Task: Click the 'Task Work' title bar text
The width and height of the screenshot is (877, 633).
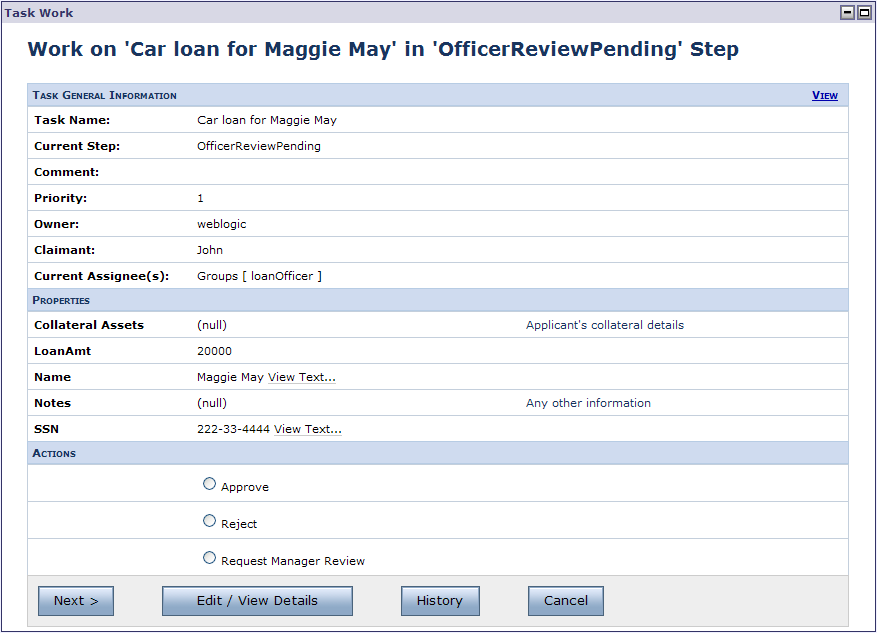Action: click(x=39, y=13)
